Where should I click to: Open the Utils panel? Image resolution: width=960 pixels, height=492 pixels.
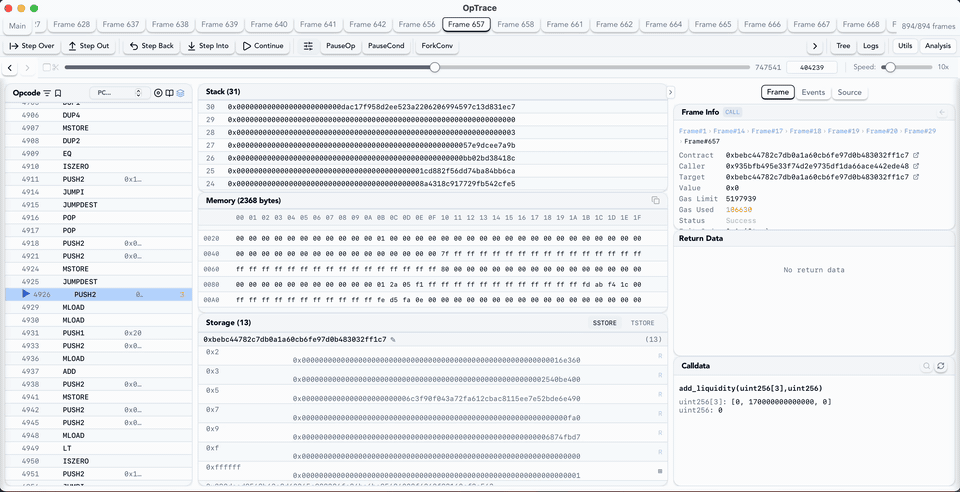point(906,46)
